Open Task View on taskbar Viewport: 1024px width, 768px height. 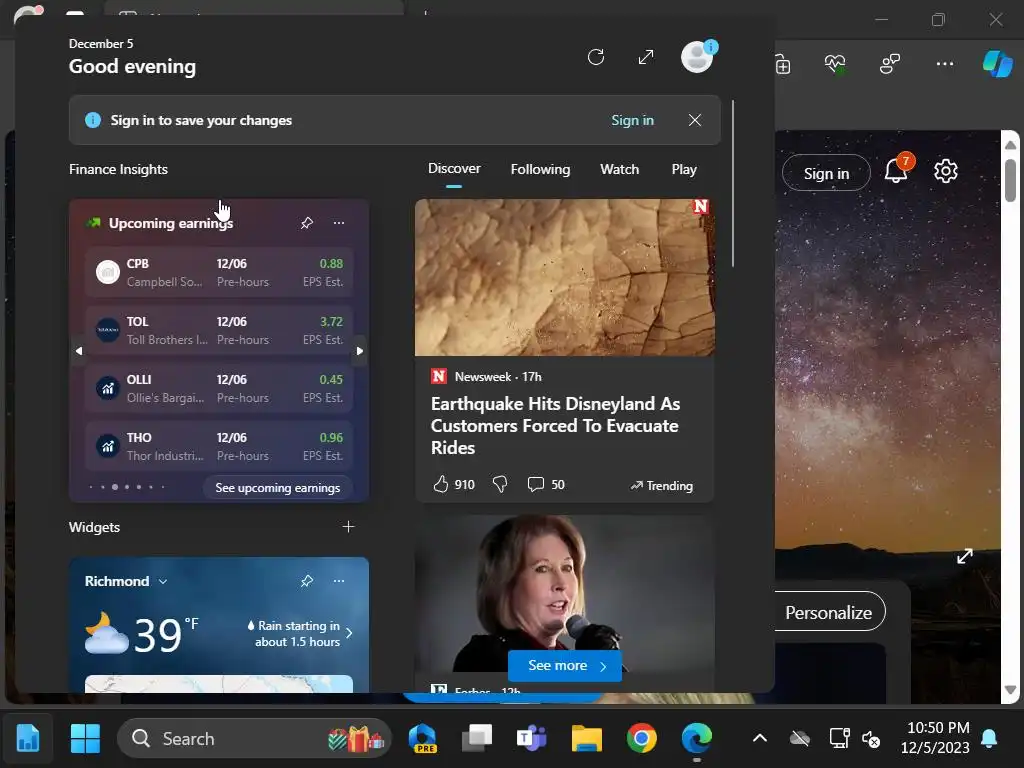[x=477, y=739]
